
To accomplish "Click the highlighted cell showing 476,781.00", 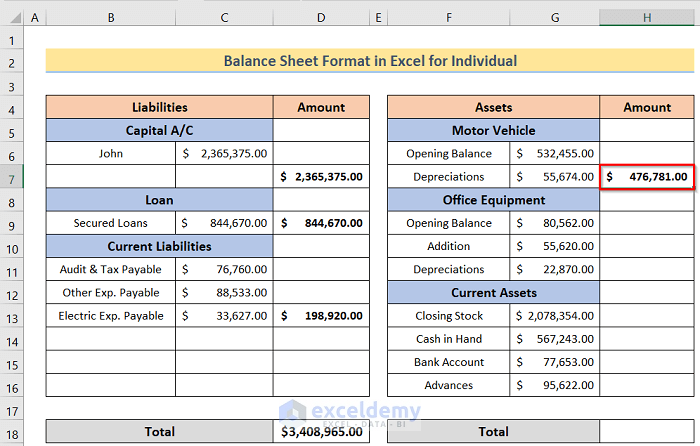I will pos(647,177).
